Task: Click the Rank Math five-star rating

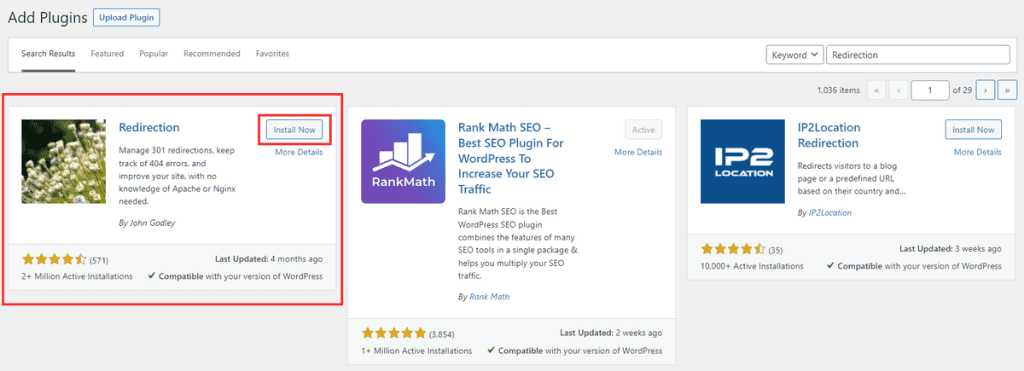Action: click(394, 334)
